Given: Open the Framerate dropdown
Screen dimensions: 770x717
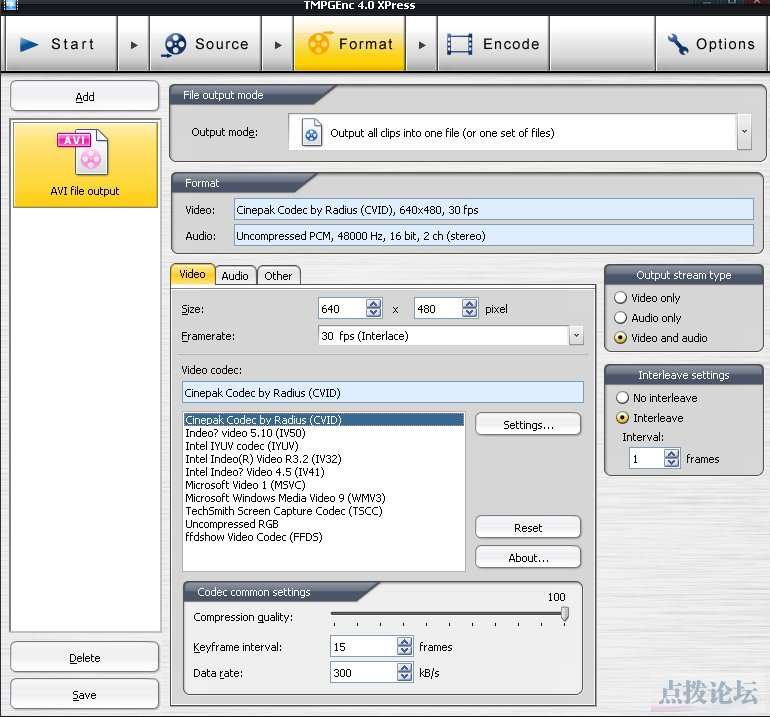Looking at the screenshot, I should 577,336.
